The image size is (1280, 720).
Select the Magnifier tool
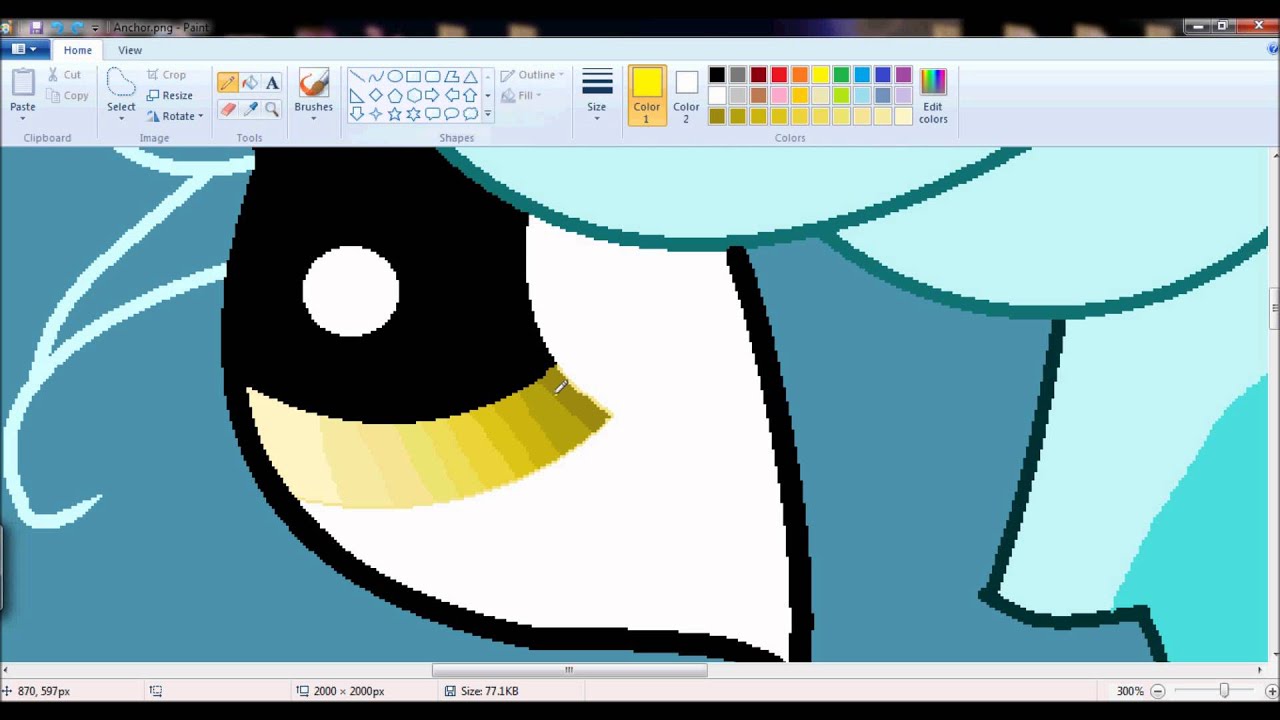pos(272,109)
